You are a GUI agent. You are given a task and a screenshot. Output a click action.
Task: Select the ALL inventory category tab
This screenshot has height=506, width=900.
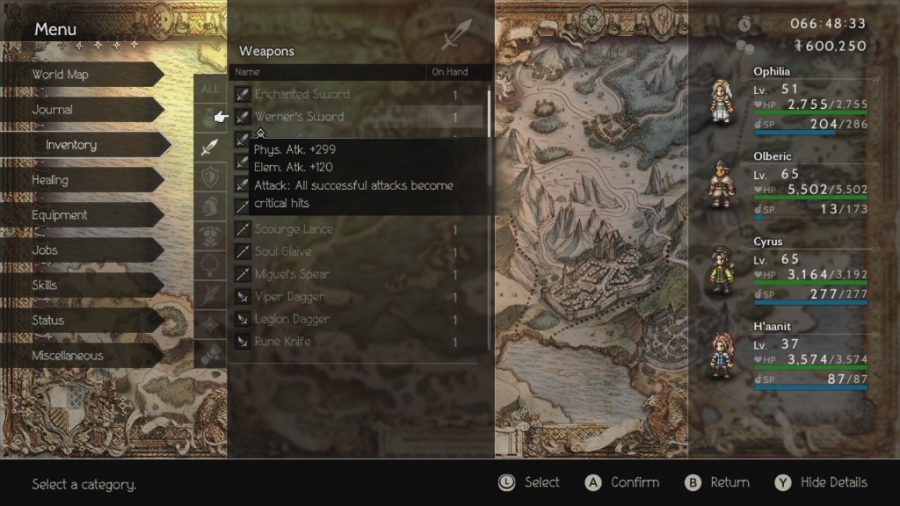pyautogui.click(x=210, y=89)
